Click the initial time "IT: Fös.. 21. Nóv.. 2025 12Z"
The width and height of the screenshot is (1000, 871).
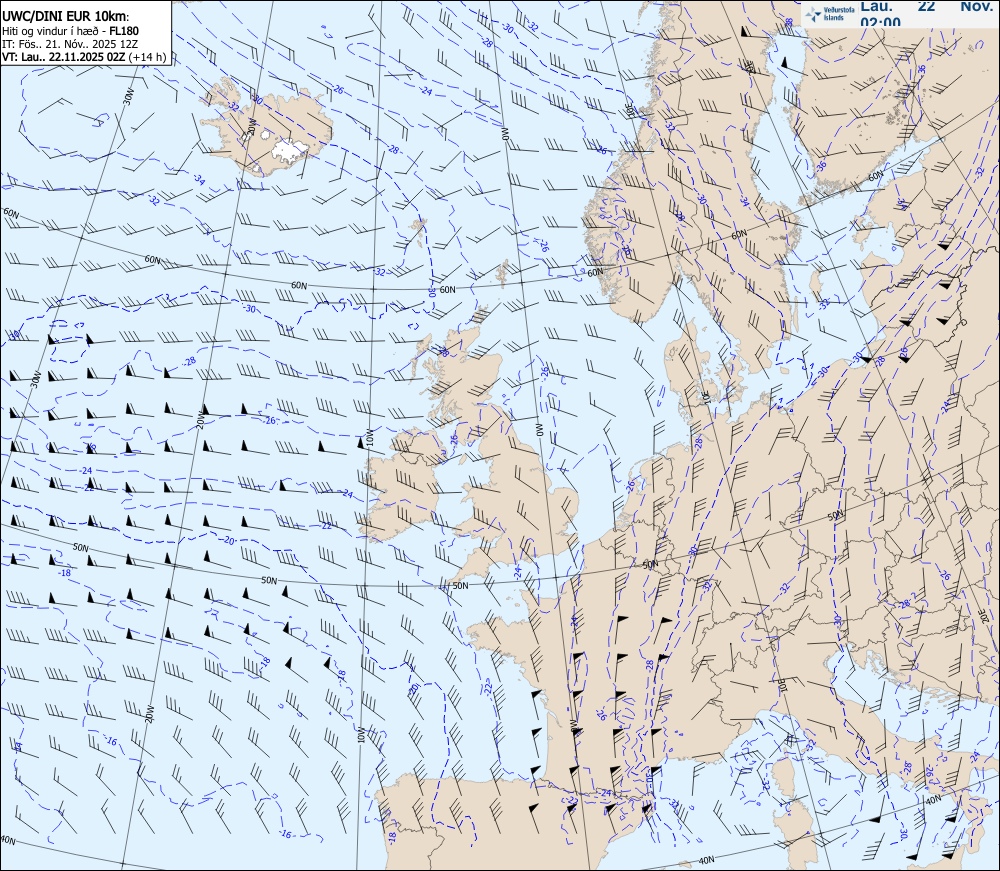[69, 44]
